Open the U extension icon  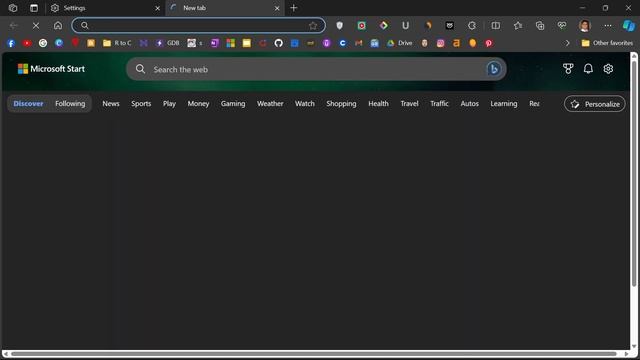pos(405,26)
